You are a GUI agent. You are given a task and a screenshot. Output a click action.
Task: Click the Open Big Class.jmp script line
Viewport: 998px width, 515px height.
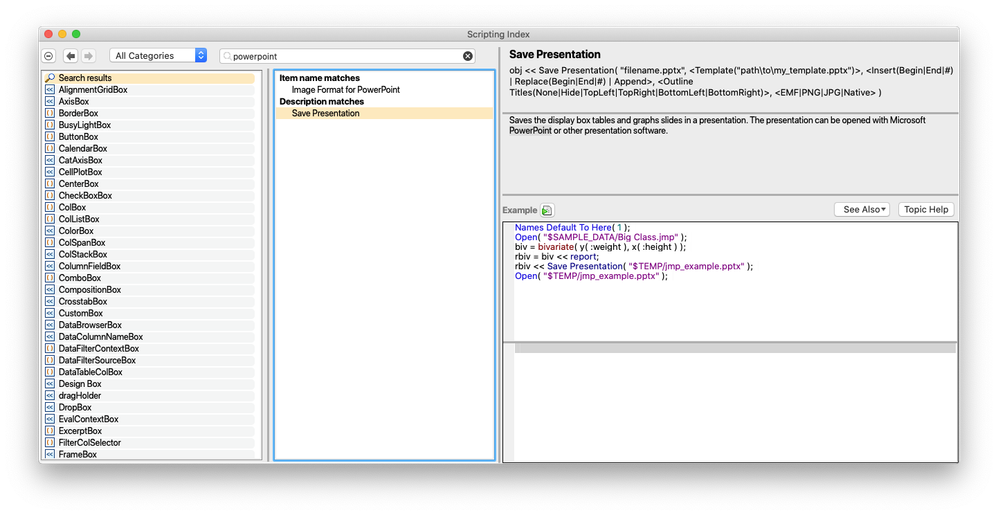[601, 237]
